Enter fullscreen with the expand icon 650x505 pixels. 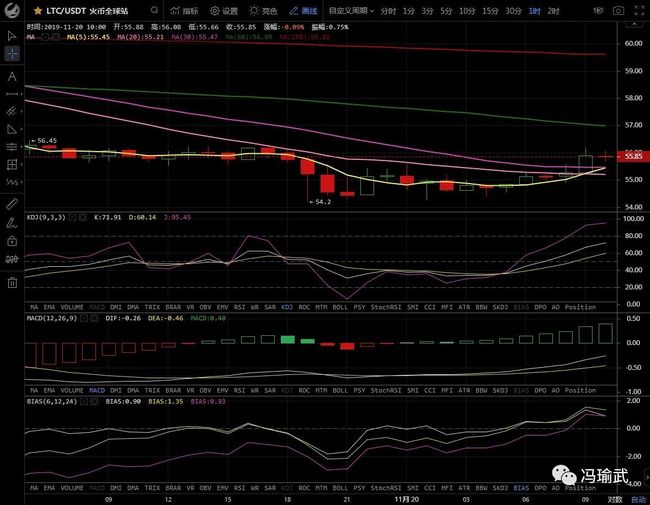pos(640,11)
